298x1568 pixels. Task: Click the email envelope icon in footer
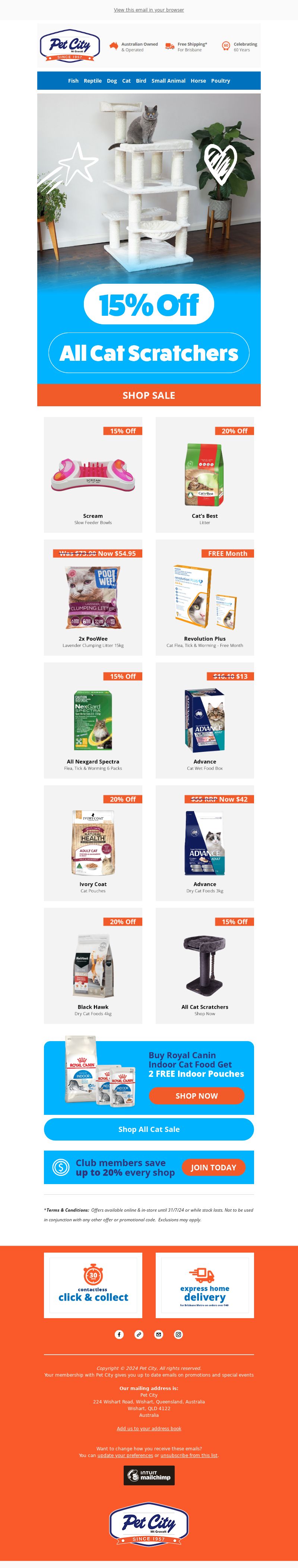pos(158,1334)
